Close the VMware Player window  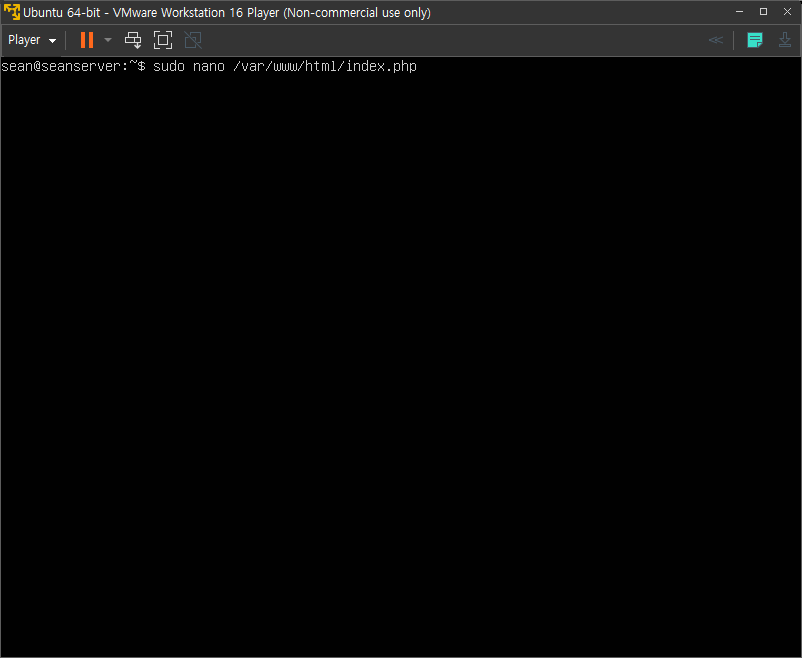[x=787, y=12]
